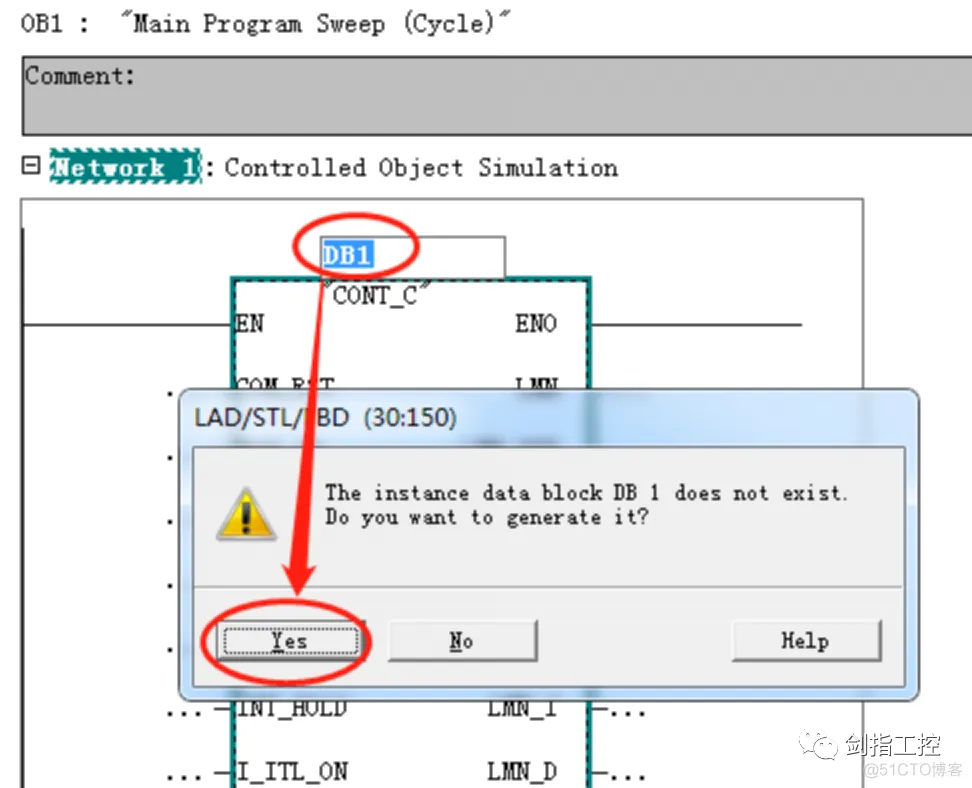Click the gray Comment box

point(497,96)
